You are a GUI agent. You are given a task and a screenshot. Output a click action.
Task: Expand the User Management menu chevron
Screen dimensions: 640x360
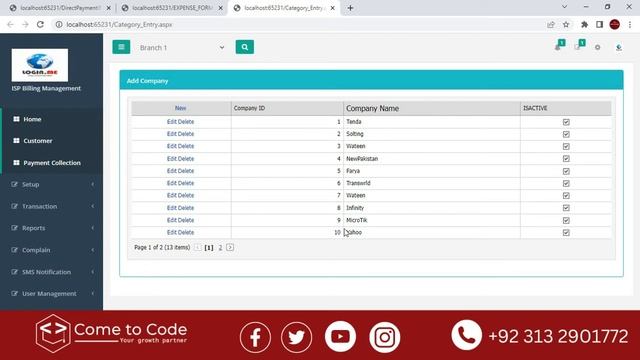point(93,293)
